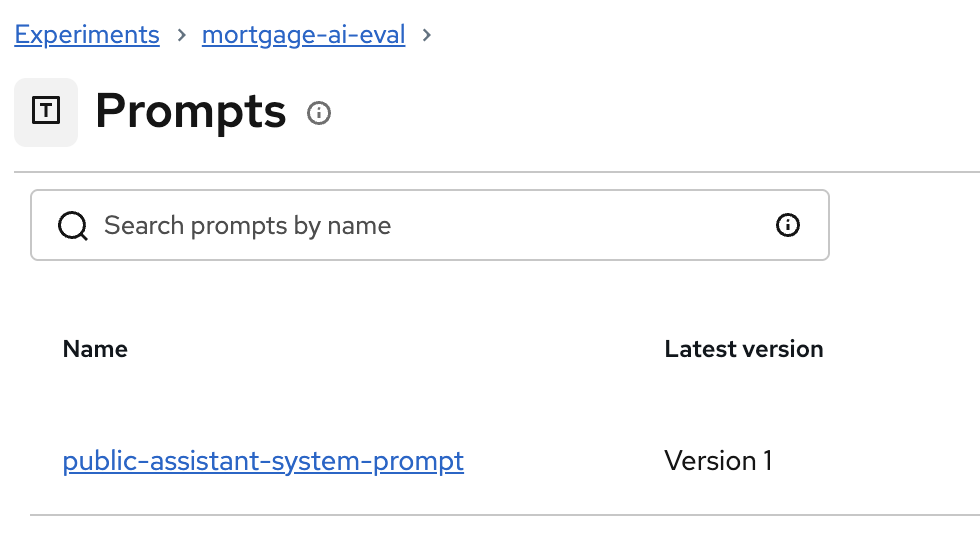Click the table header row
The image size is (980, 550).
point(400,349)
